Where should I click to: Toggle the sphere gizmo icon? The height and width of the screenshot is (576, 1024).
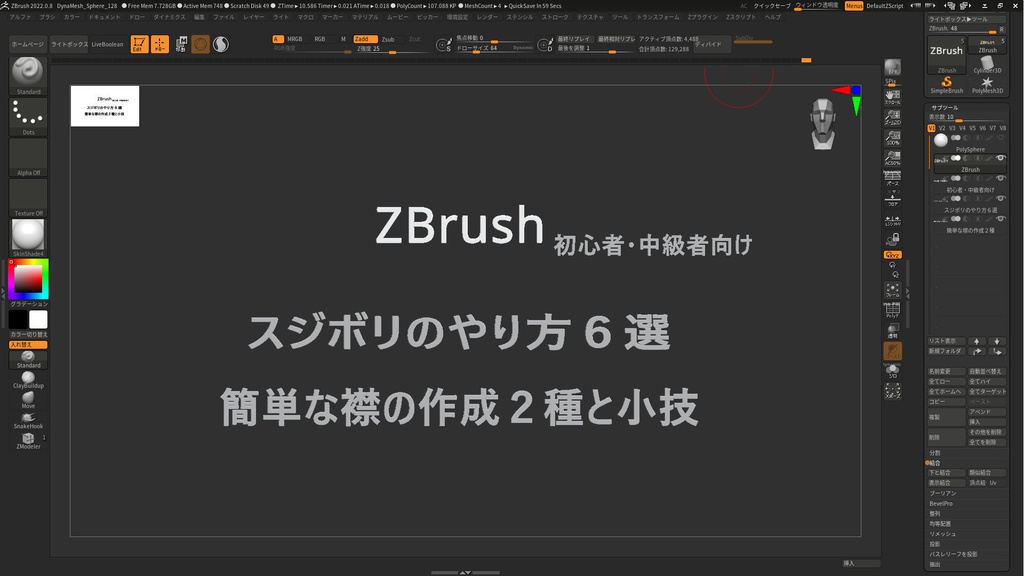tap(200, 44)
